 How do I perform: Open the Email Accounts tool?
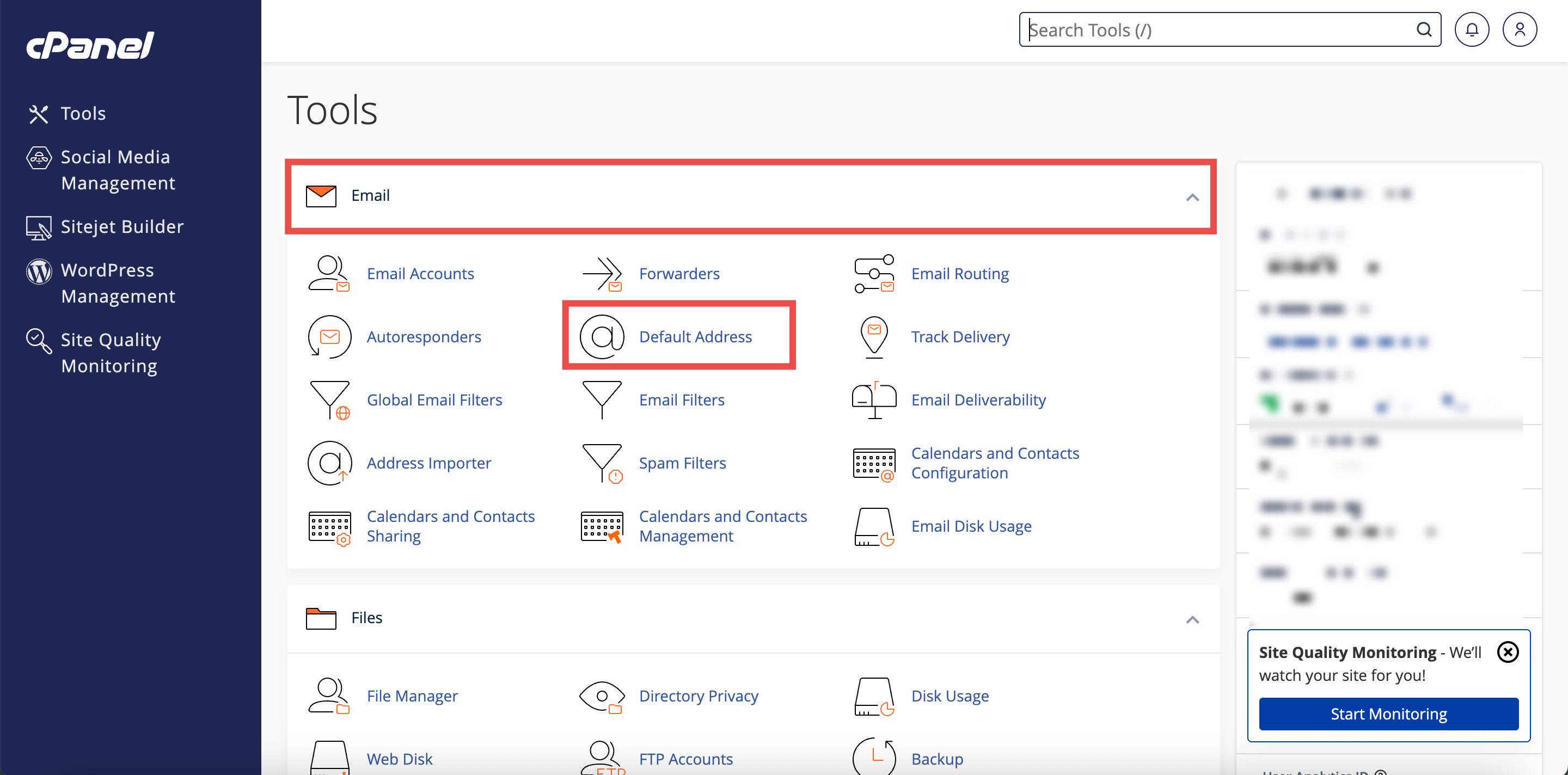tap(420, 273)
